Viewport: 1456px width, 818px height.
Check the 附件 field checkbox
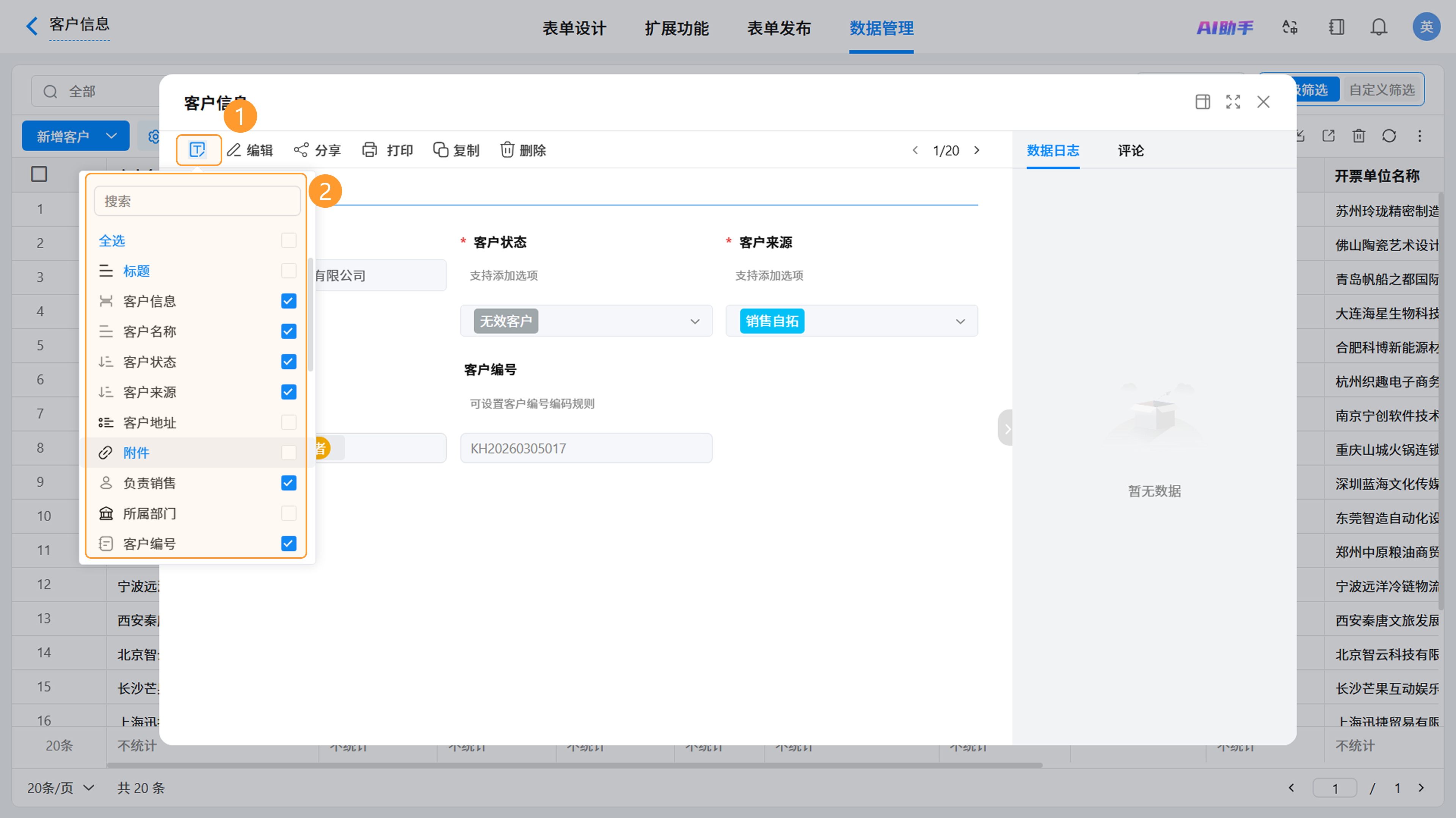pyautogui.click(x=289, y=453)
